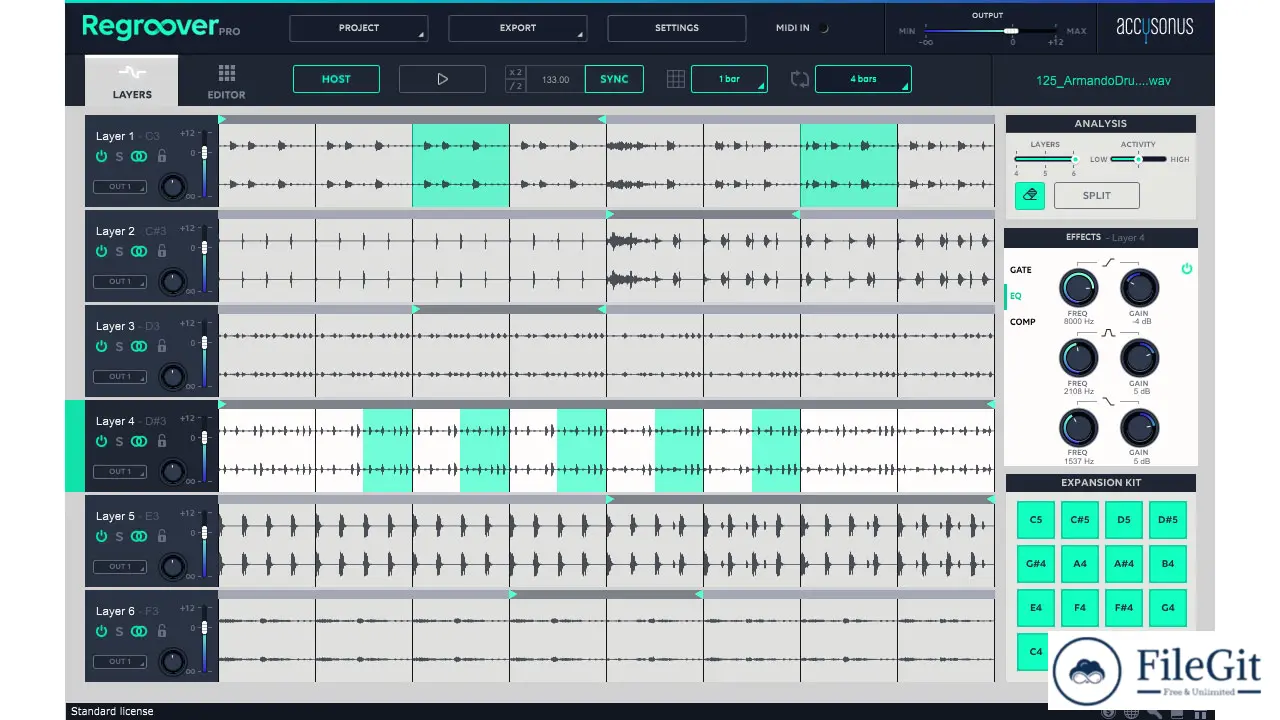The image size is (1280, 720).
Task: Open the Layer 3 OUT 1 routing dropdown
Action: (x=120, y=376)
